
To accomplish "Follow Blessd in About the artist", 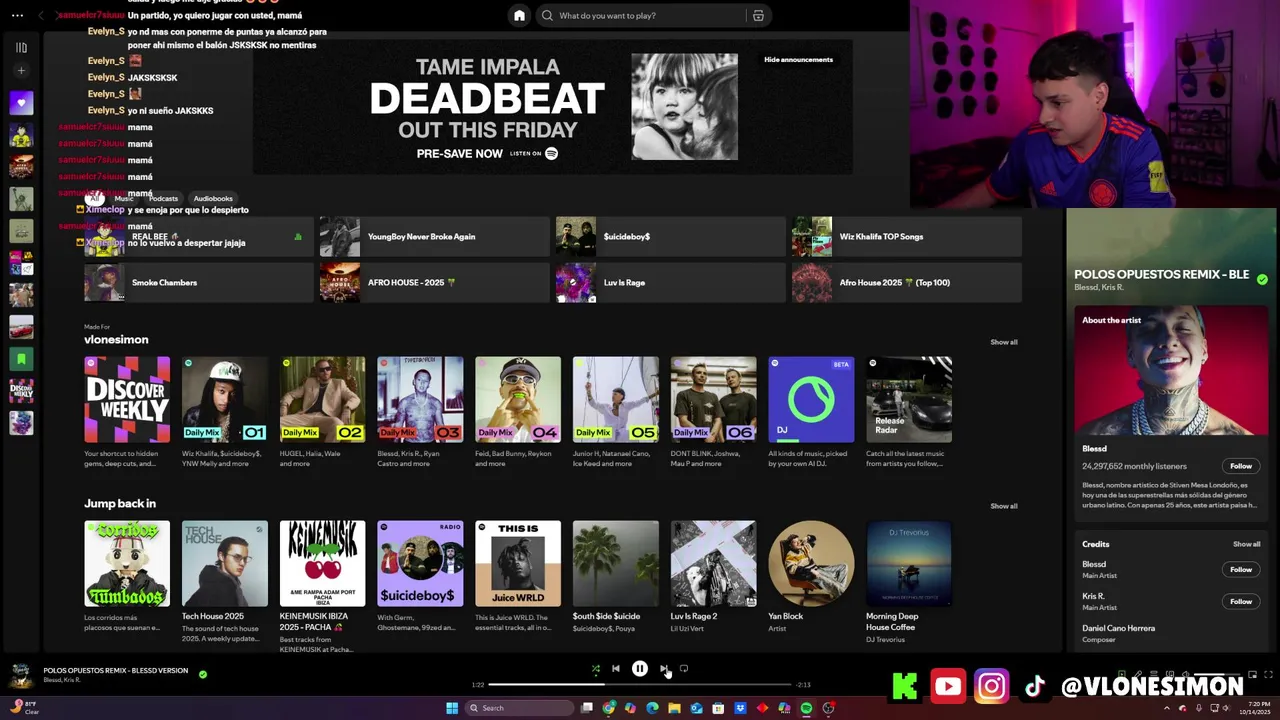I will tap(1241, 466).
